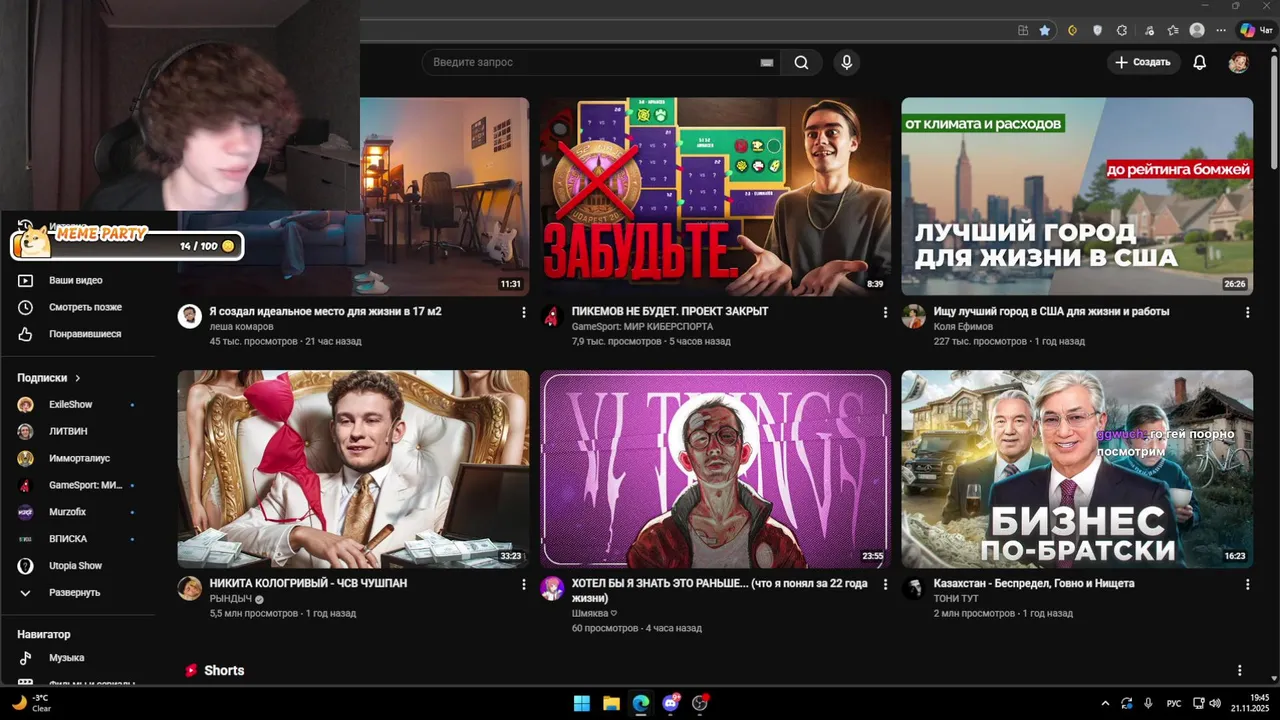
Task: Open the menu for 'ХОТЕЛ БЫ Я ЗНАТЬ ЭТО РАНЬШЕ' video
Action: click(885, 584)
